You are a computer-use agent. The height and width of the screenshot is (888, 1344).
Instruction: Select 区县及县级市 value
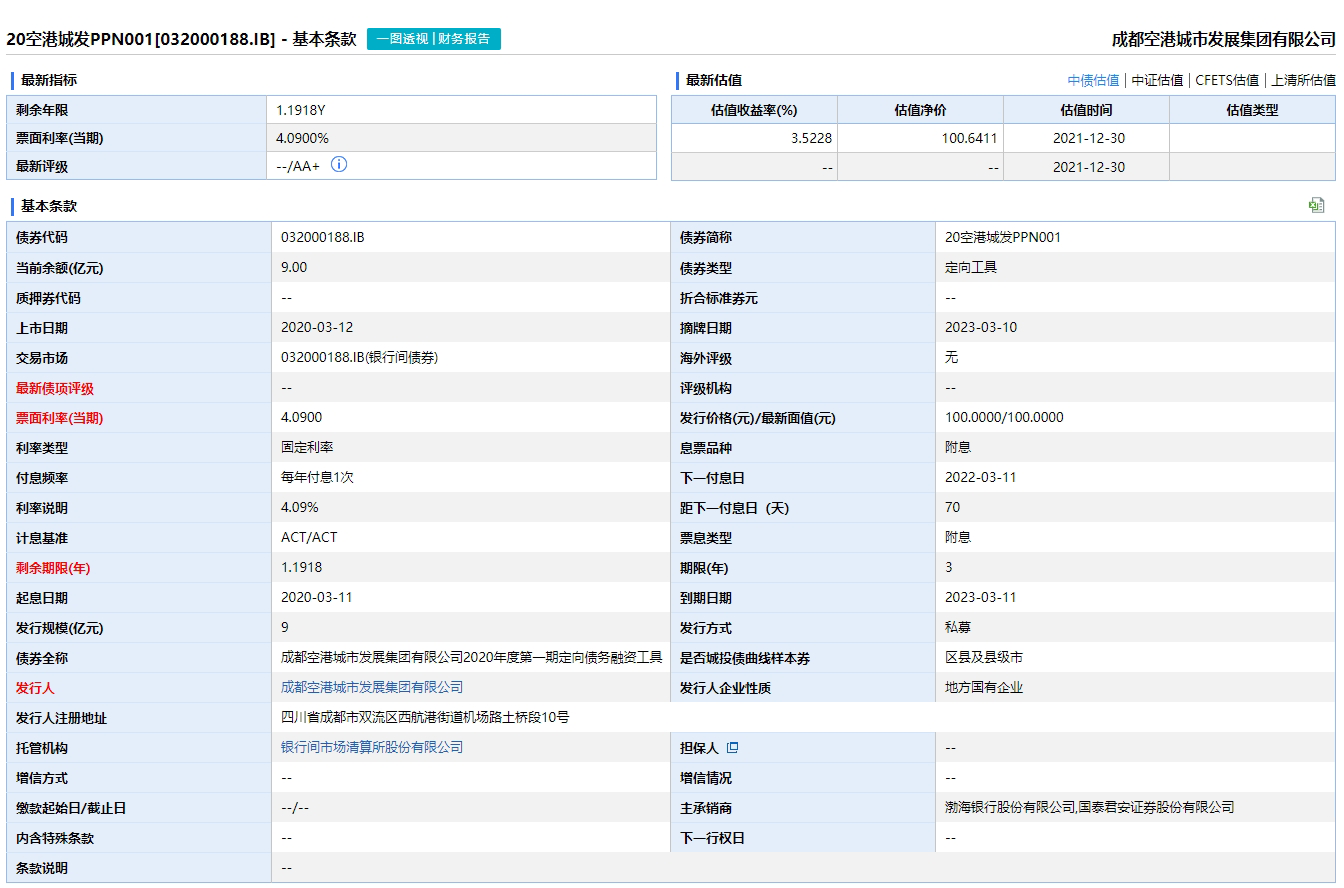(x=984, y=657)
